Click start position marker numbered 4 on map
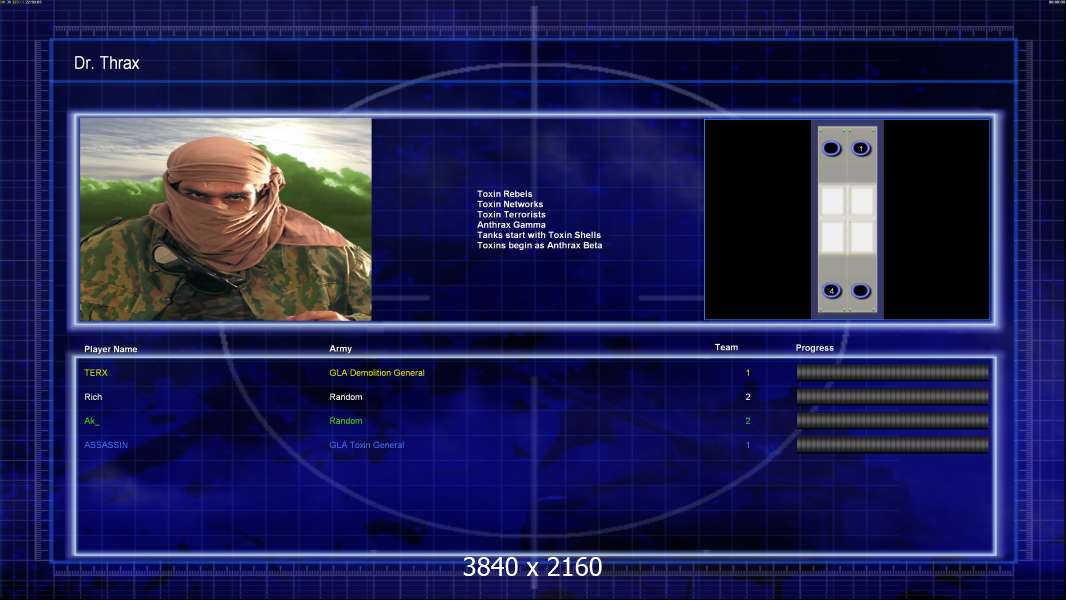1066x600 pixels. click(x=831, y=291)
